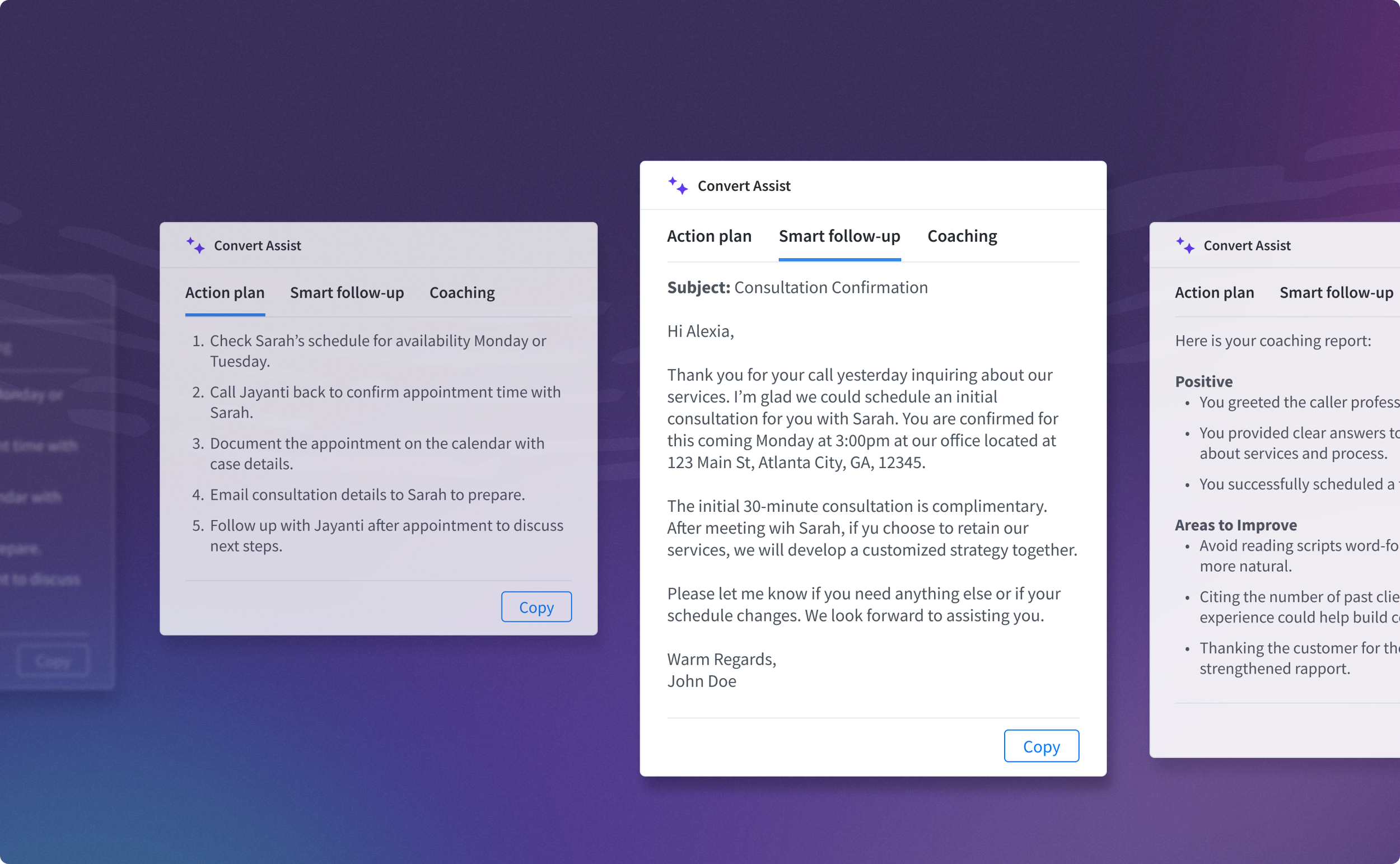
Task: Click the Areas to Improve heading
Action: click(1235, 525)
